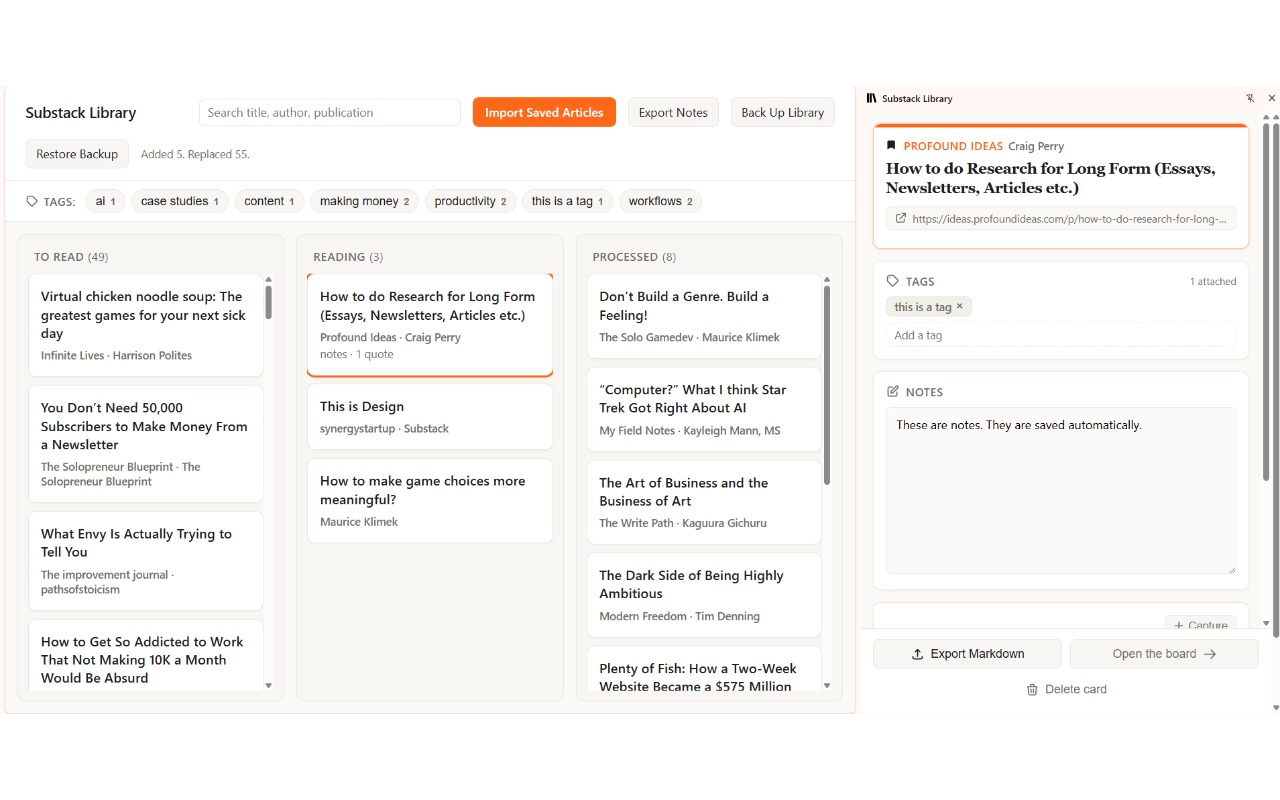The image size is (1280, 800).
Task: Click the down arrow of Processed column scrollbar
Action: point(827,685)
